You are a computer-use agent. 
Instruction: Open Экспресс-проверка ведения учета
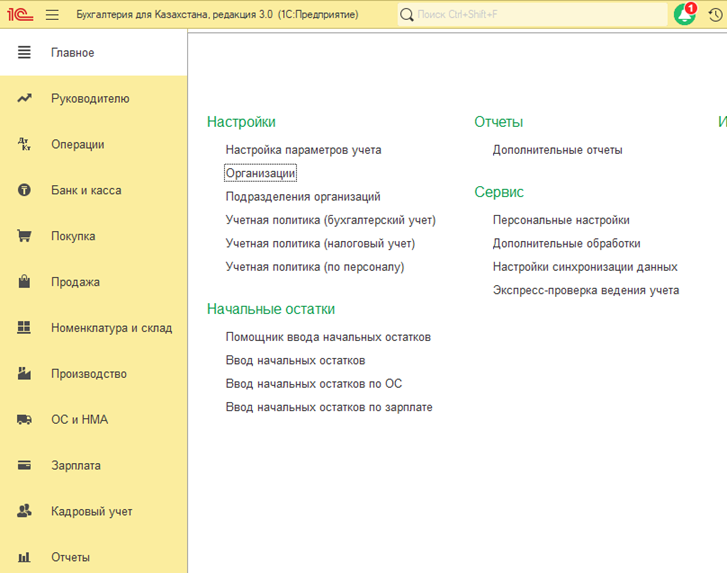(585, 290)
